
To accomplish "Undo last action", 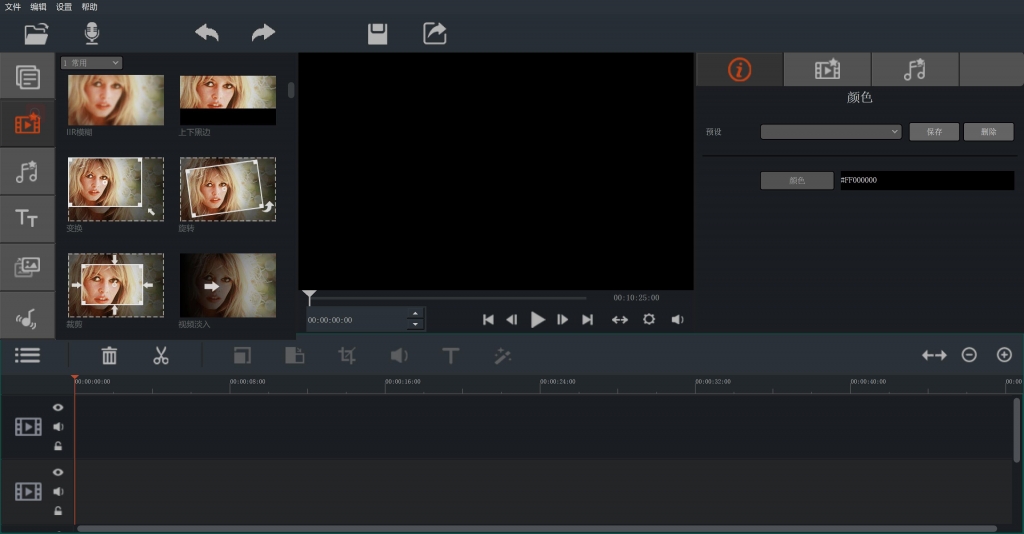I will [x=207, y=33].
